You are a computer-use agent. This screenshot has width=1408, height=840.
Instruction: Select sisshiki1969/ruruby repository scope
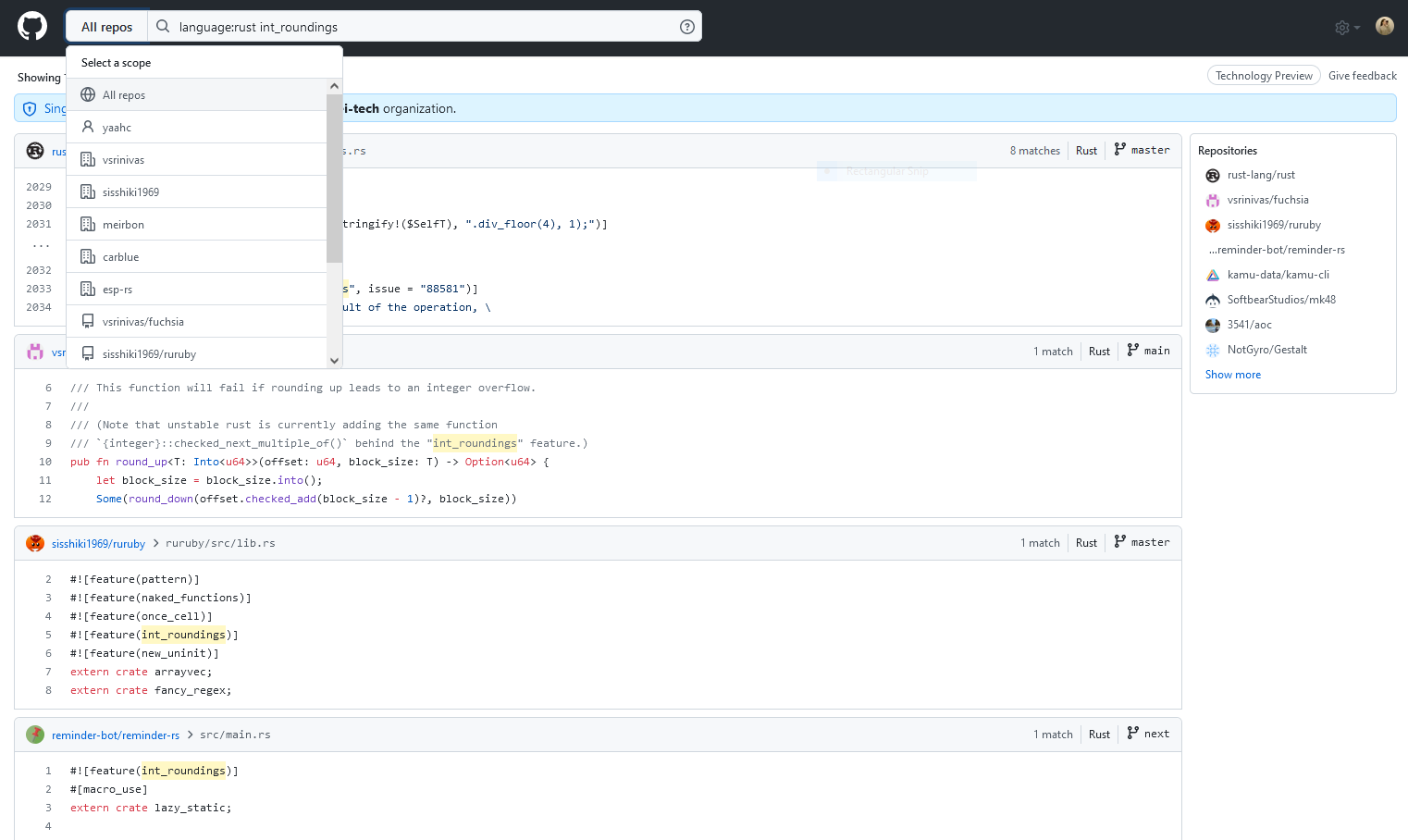(x=197, y=353)
